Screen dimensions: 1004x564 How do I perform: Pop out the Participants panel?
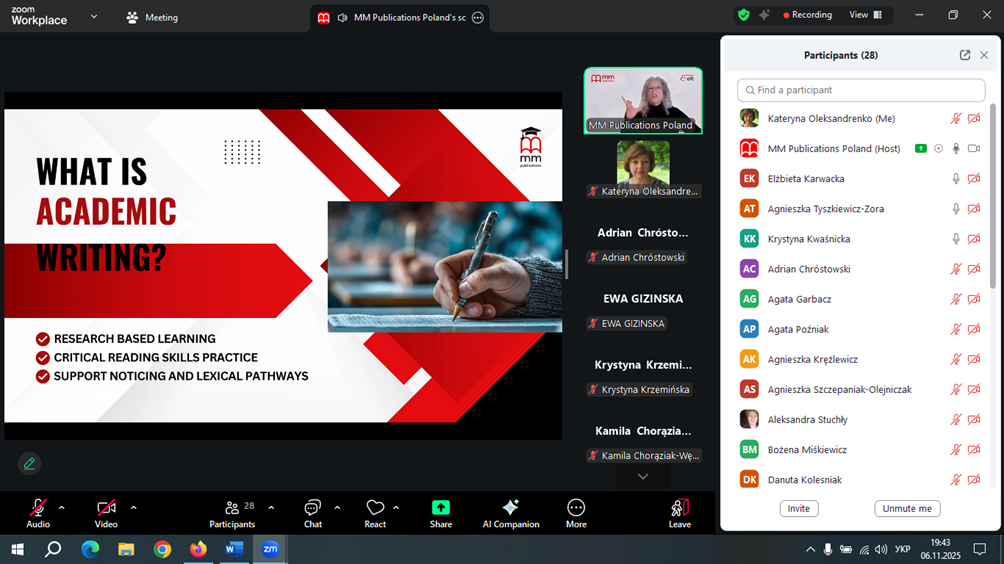[964, 56]
